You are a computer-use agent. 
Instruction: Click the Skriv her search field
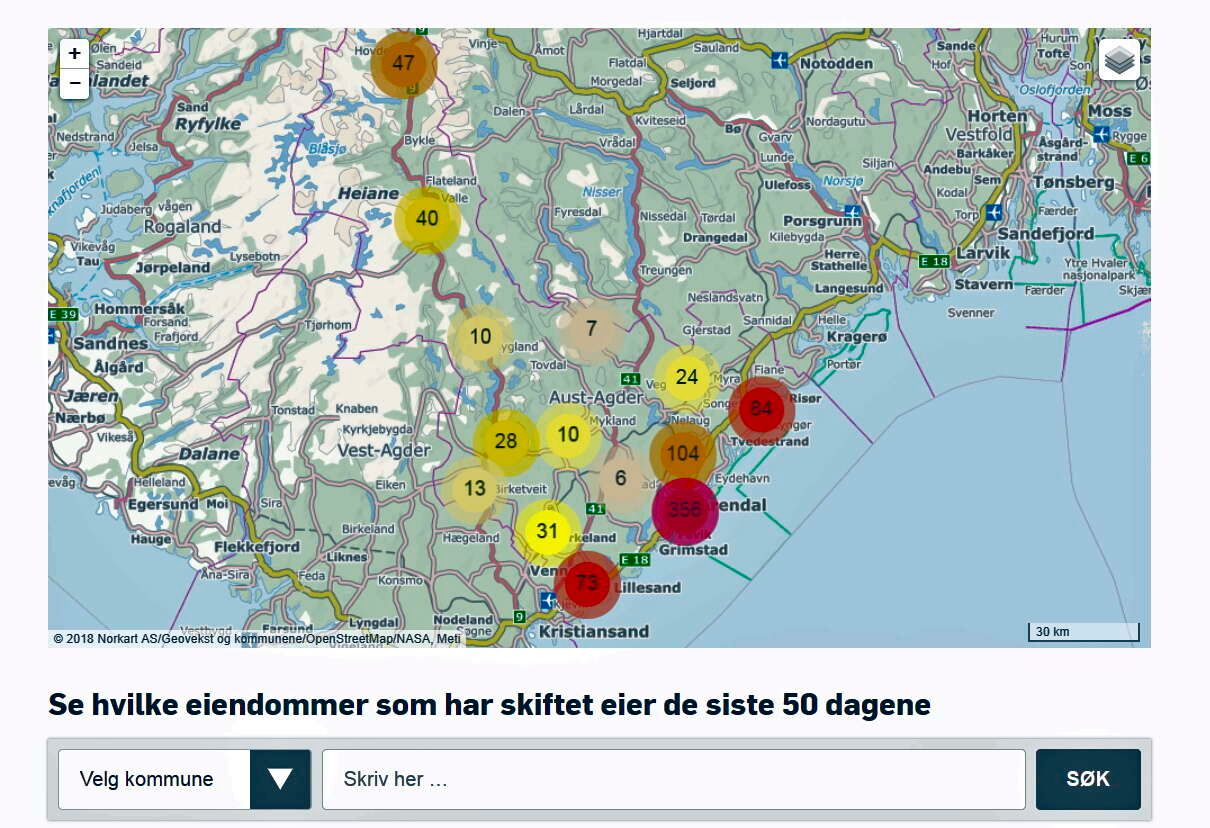[x=673, y=779]
